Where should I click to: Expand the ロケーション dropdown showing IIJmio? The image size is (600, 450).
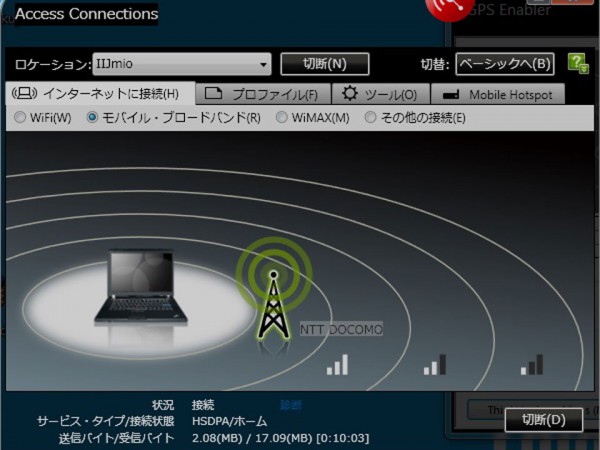(182, 64)
